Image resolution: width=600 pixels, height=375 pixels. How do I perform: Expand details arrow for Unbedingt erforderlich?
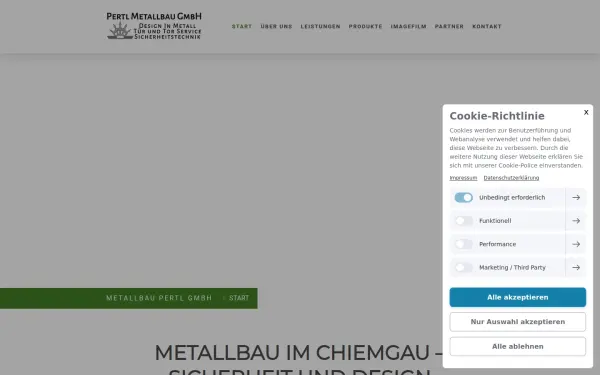click(x=576, y=197)
